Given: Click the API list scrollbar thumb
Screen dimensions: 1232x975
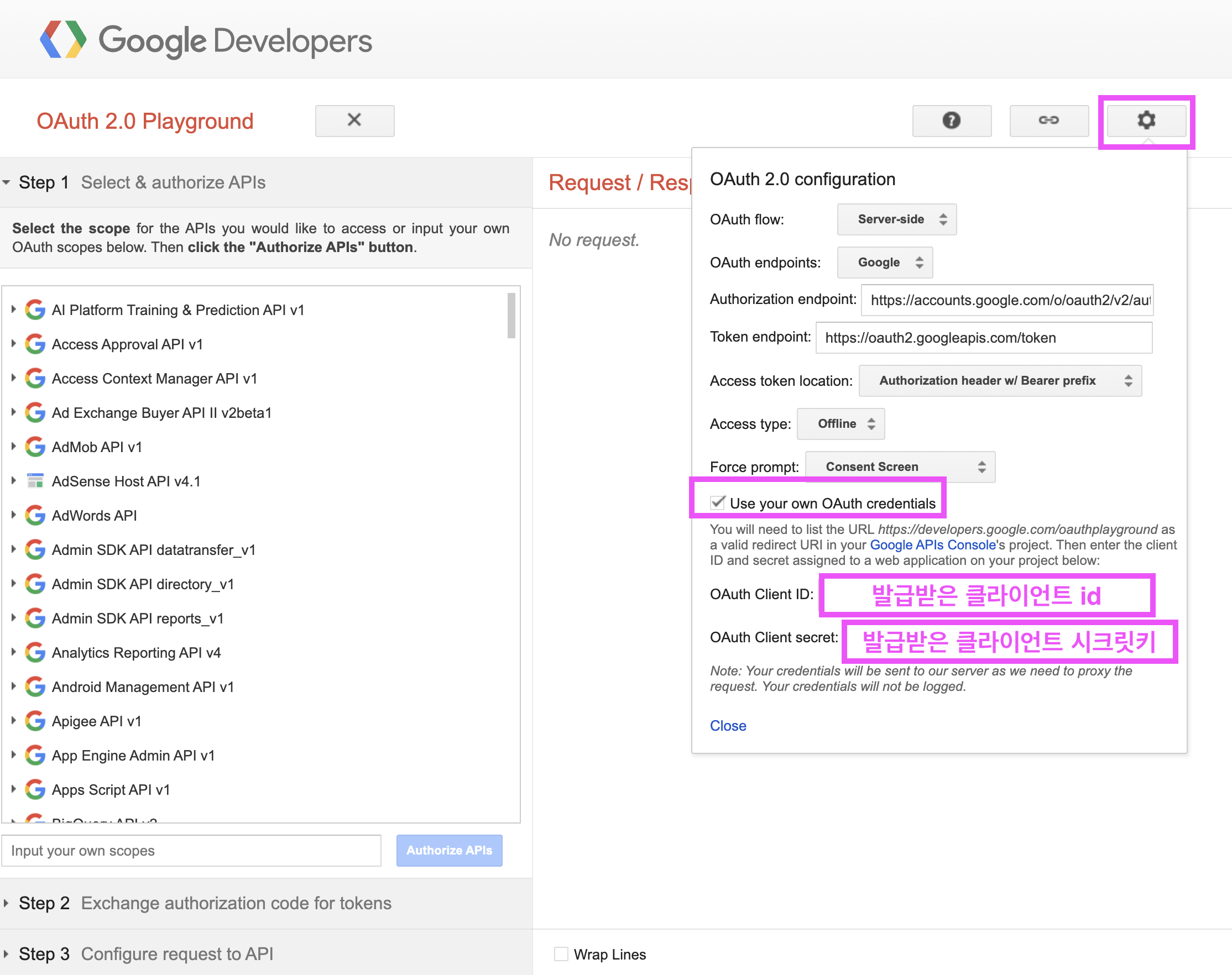Looking at the screenshot, I should click(x=511, y=315).
